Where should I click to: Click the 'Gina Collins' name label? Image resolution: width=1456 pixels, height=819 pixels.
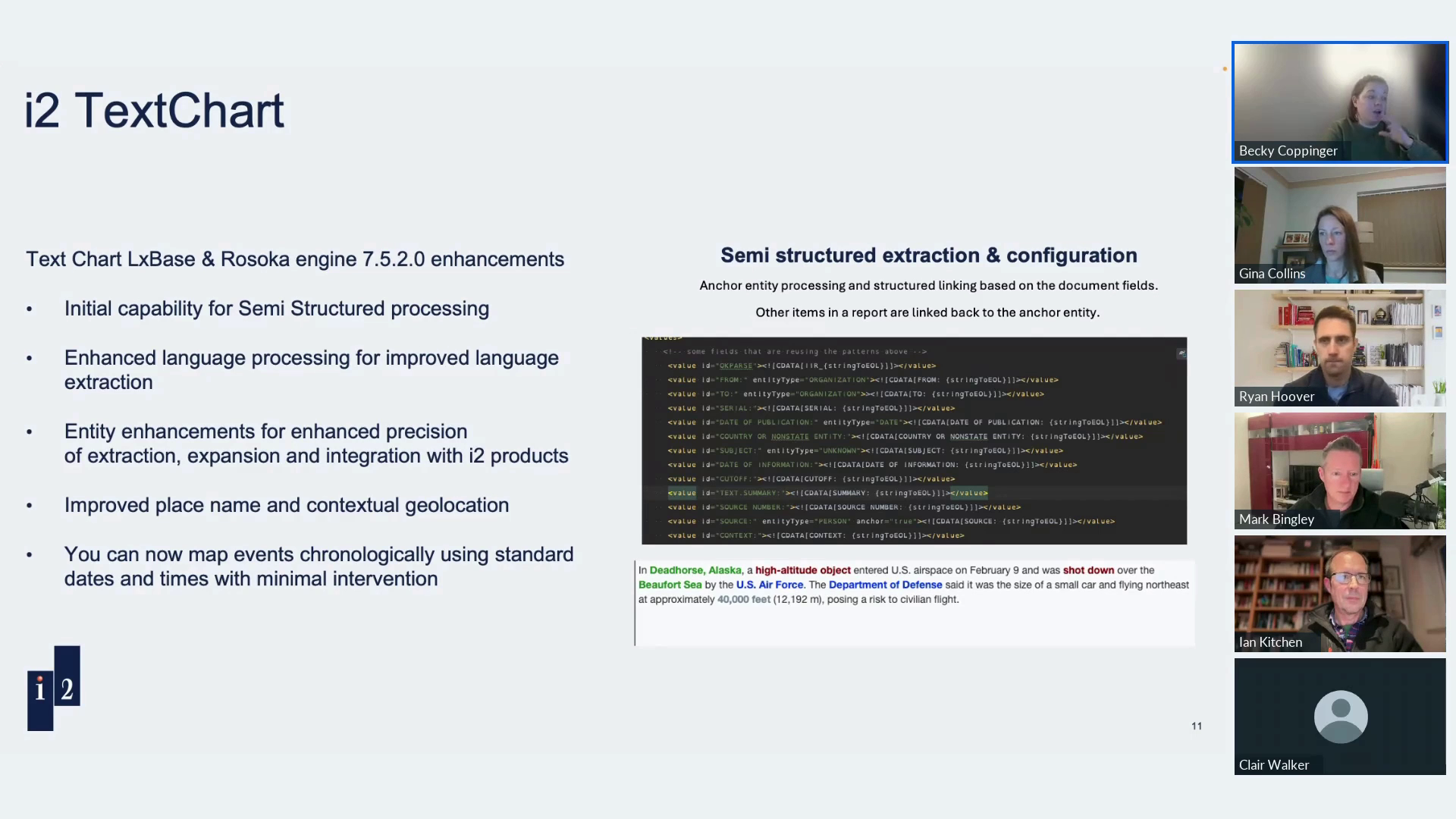1272,274
